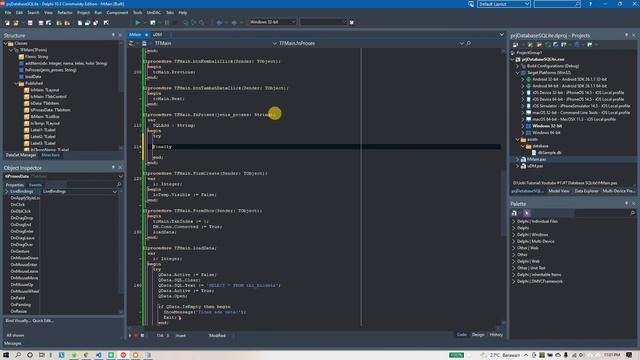Click the Pause program toolbar icon
Image resolution: width=640 pixels, height=360 pixels.
coord(167,23)
